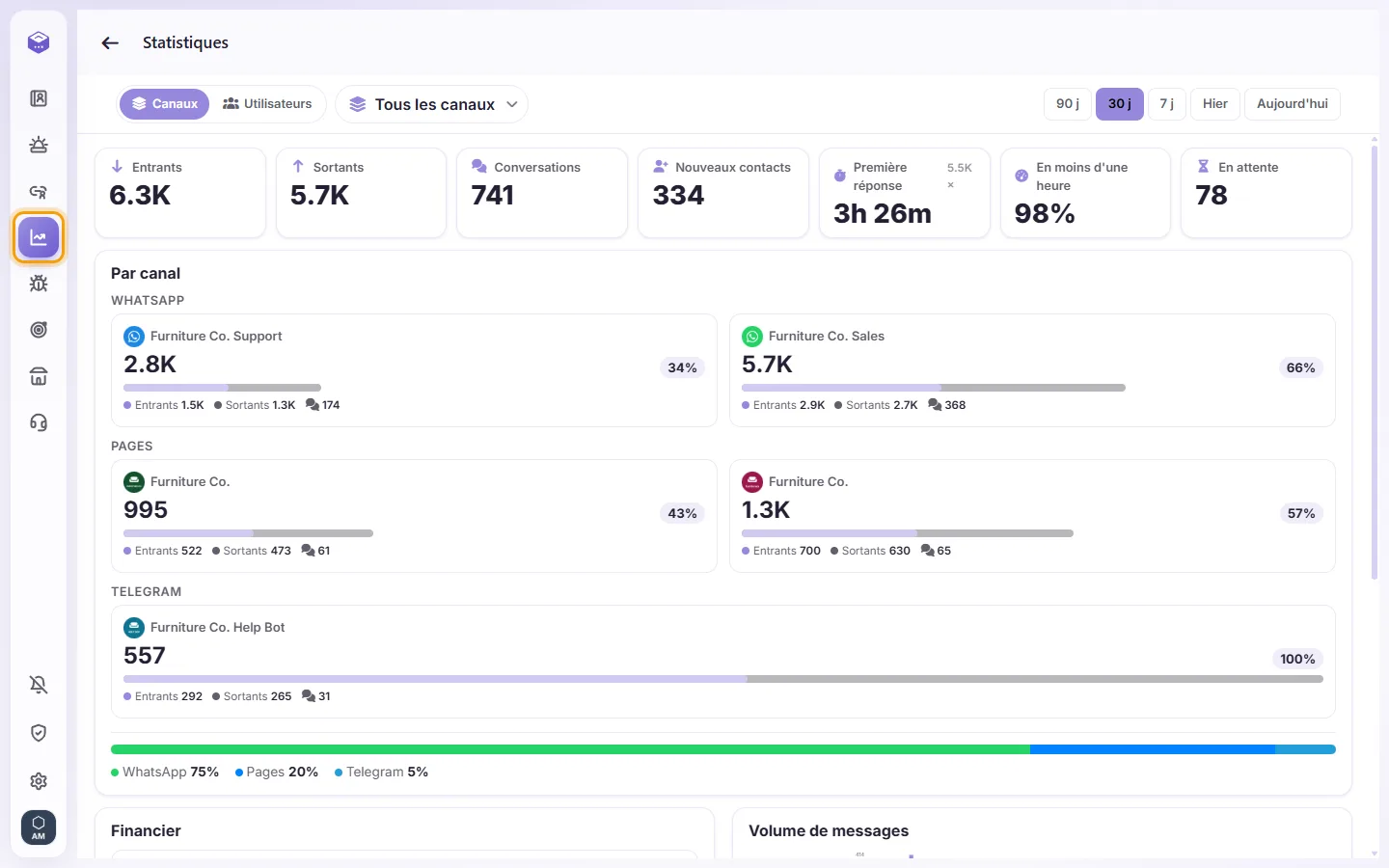Open the contacts icon in the sidebar

[39, 98]
